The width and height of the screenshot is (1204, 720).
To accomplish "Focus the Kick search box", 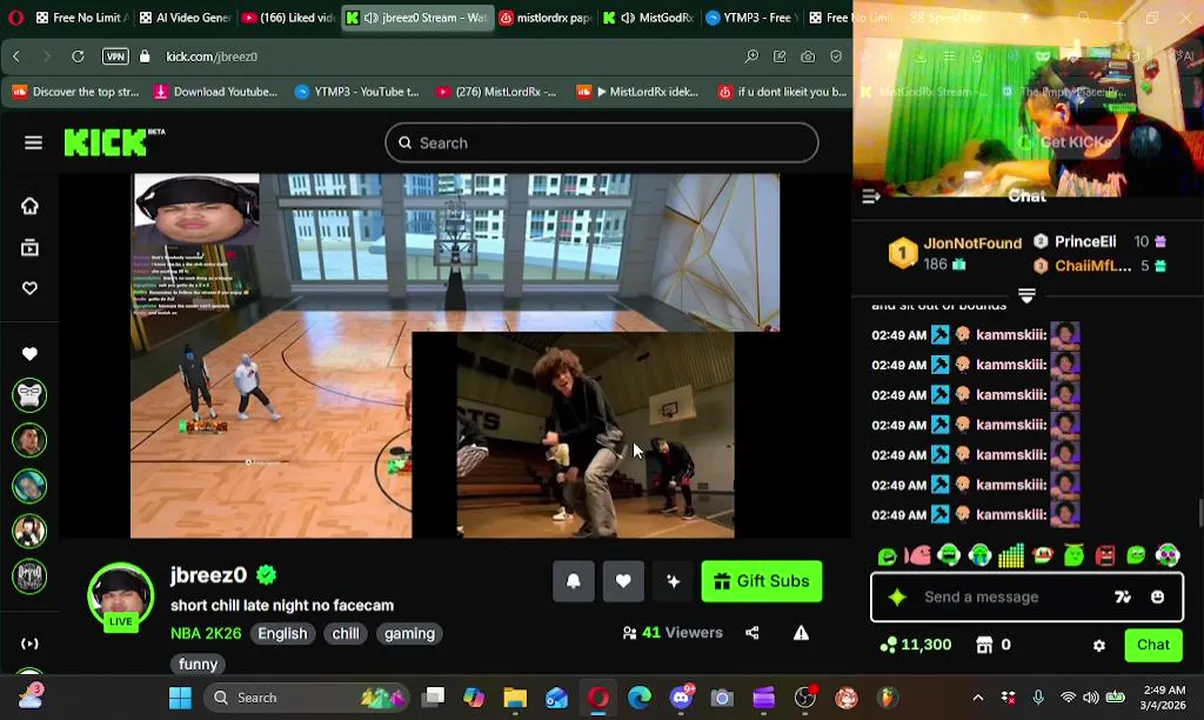I will click(602, 143).
